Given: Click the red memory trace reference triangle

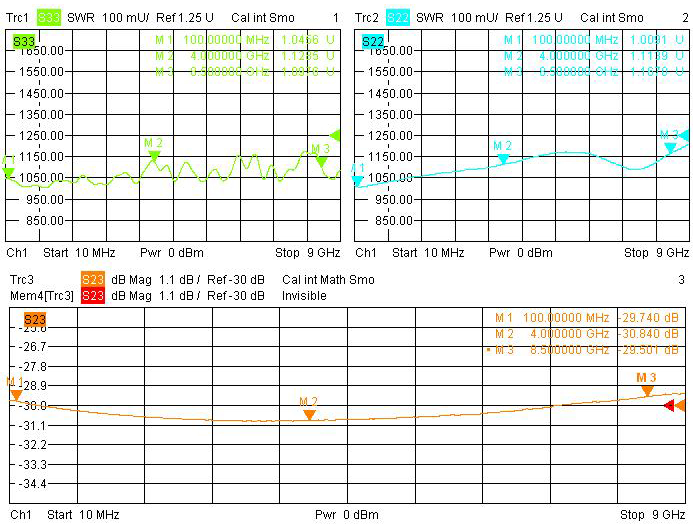Looking at the screenshot, I should pos(680,405).
